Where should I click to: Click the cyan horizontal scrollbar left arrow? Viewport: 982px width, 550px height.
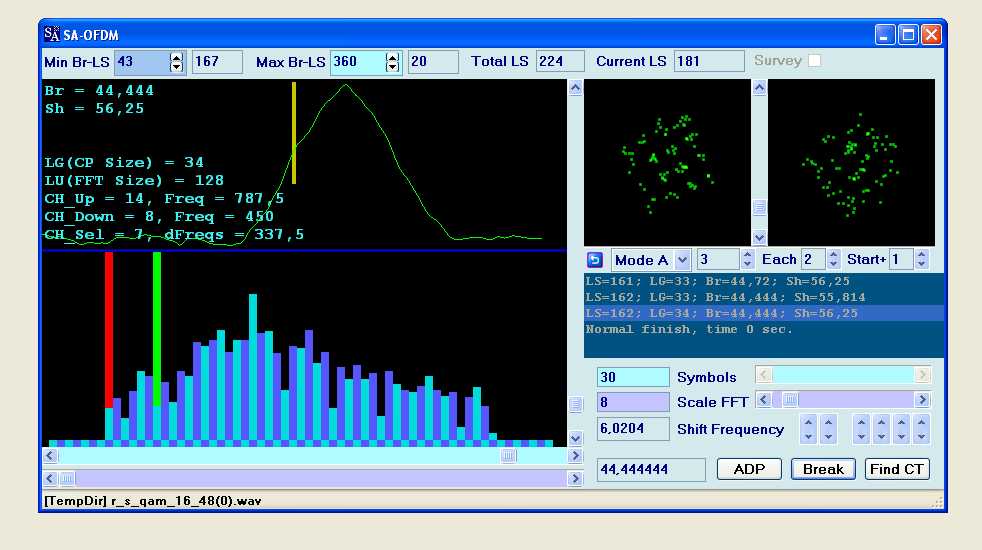click(x=50, y=456)
